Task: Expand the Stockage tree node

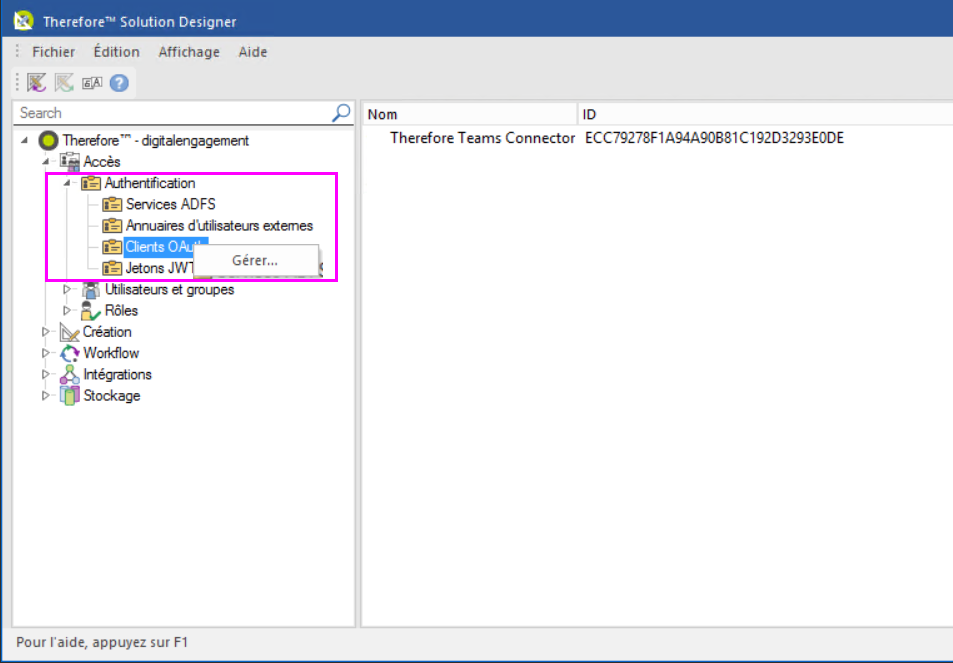Action: point(46,396)
